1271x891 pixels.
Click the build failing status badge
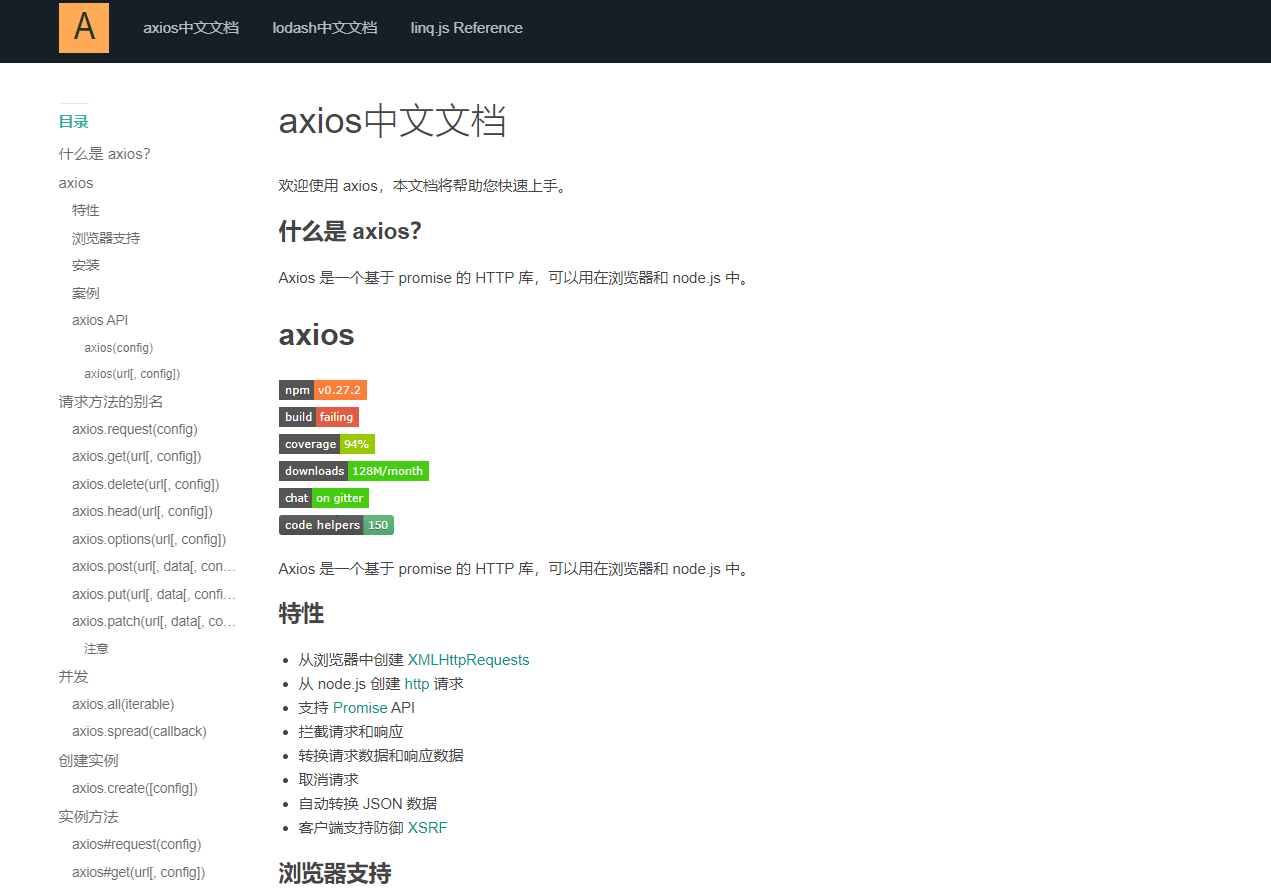click(318, 416)
